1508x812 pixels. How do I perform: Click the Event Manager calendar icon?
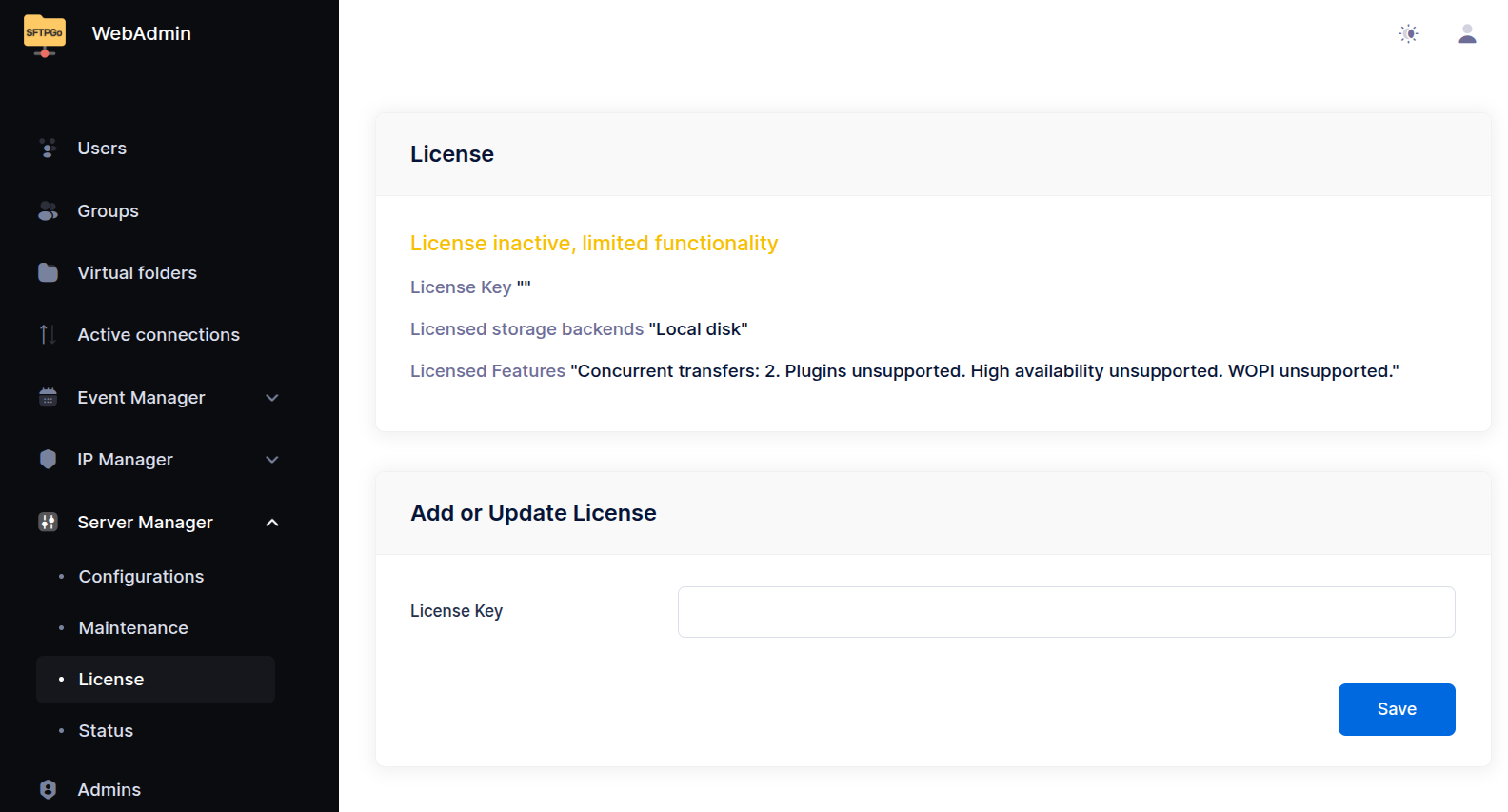48,398
